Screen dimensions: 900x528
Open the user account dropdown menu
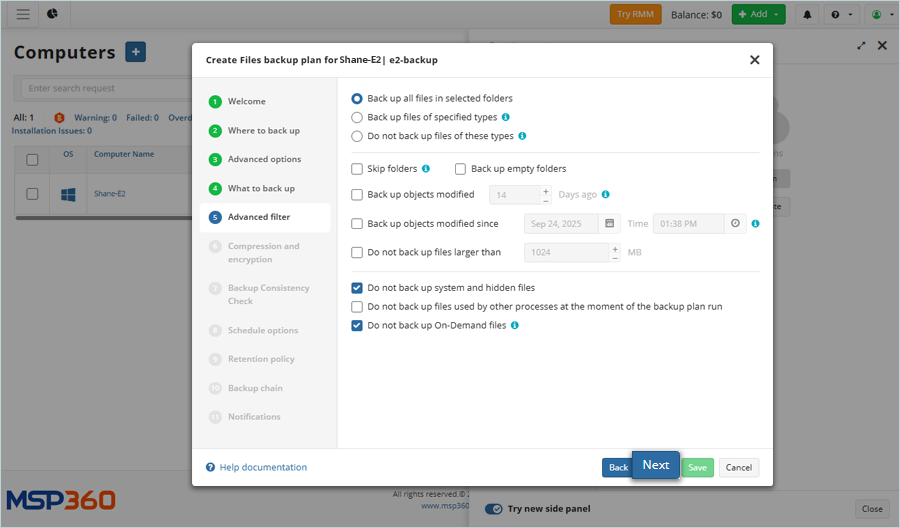coord(880,15)
